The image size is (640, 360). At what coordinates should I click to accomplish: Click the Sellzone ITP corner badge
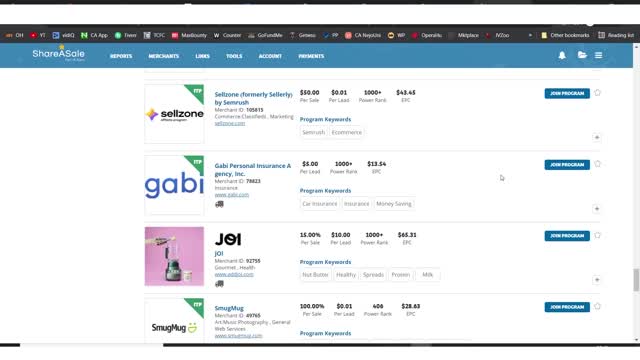tap(195, 93)
